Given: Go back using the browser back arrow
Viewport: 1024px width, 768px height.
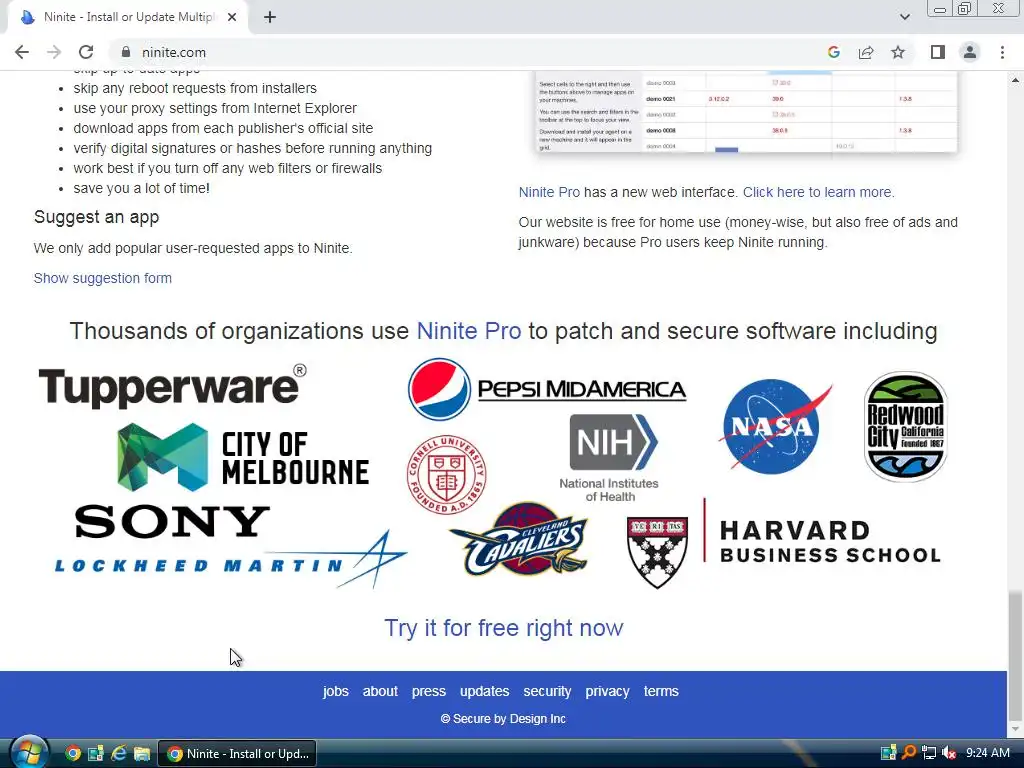Looking at the screenshot, I should point(22,52).
